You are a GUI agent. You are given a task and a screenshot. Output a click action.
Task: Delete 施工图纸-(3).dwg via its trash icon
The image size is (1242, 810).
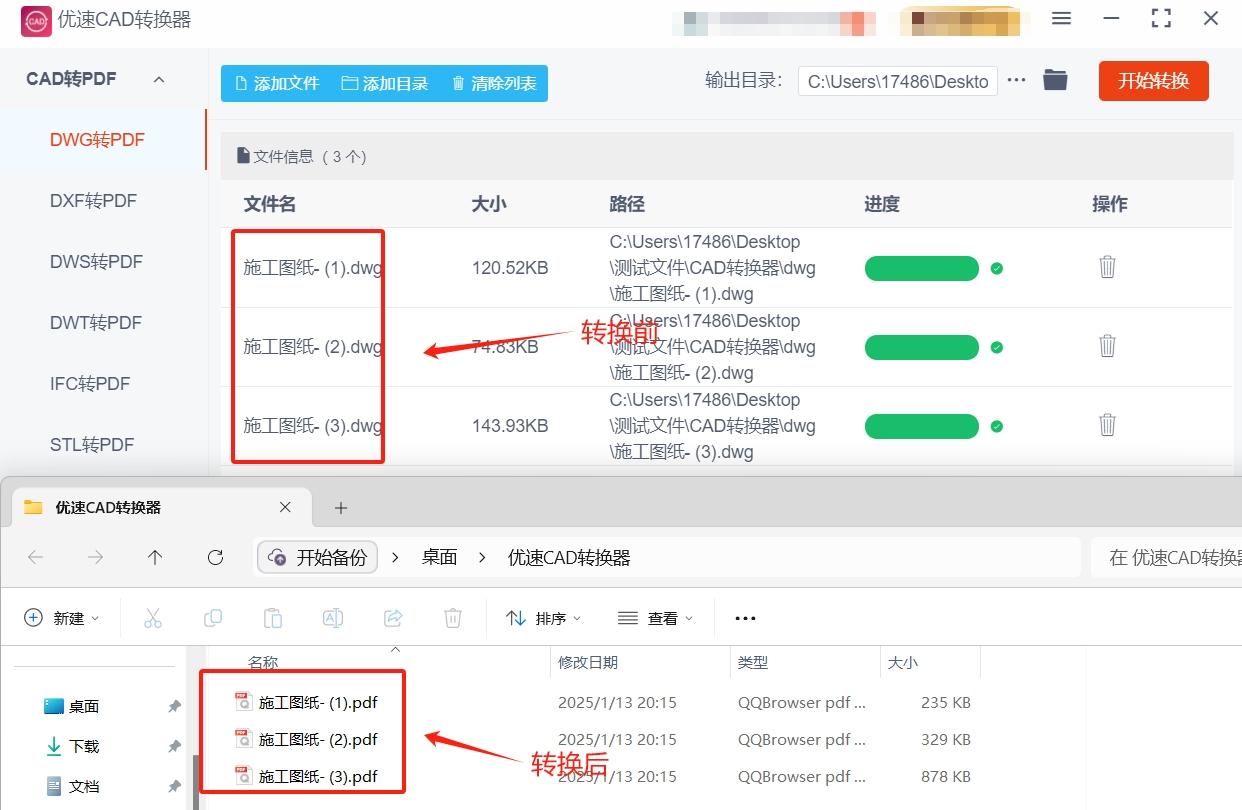[x=1107, y=425]
